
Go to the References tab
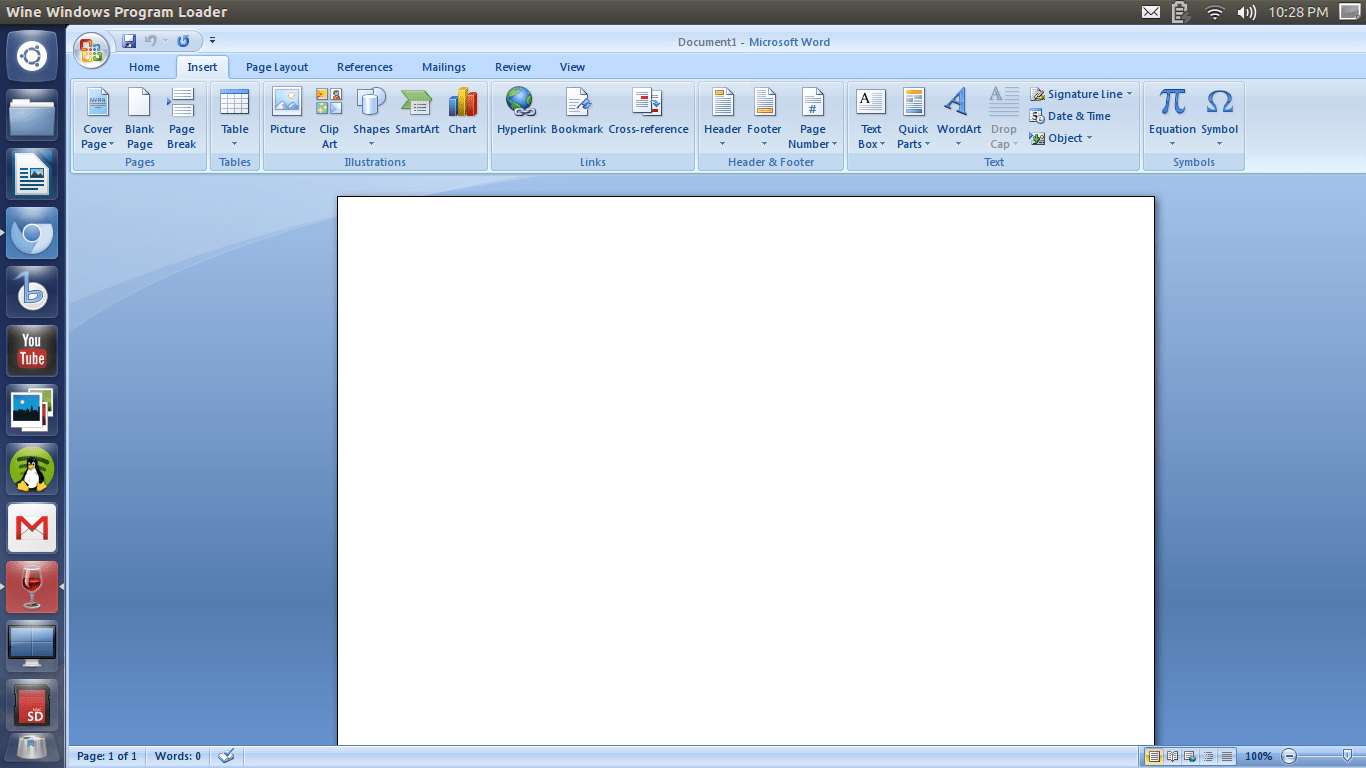[365, 67]
